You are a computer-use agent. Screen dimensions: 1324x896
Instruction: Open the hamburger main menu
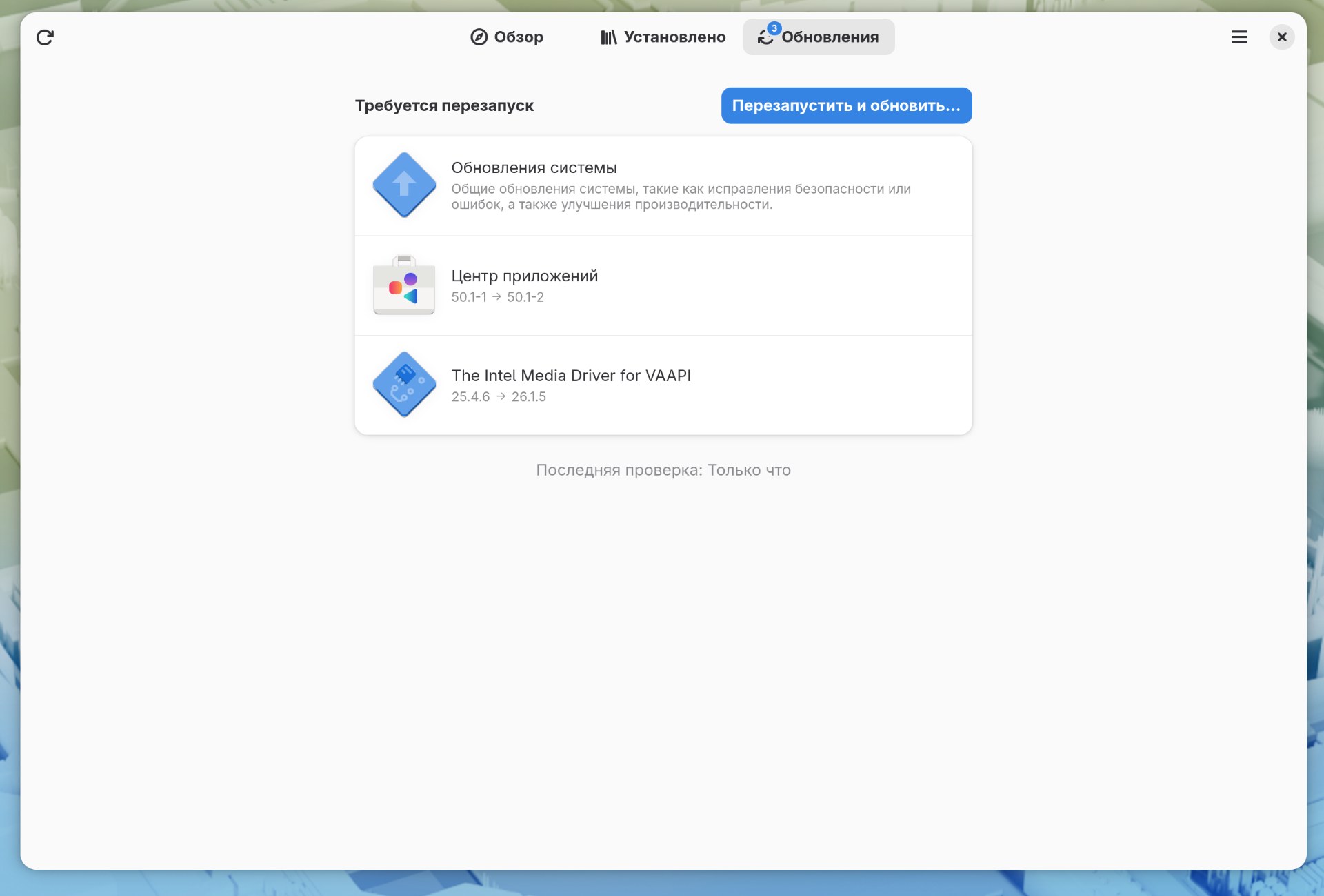click(1238, 37)
